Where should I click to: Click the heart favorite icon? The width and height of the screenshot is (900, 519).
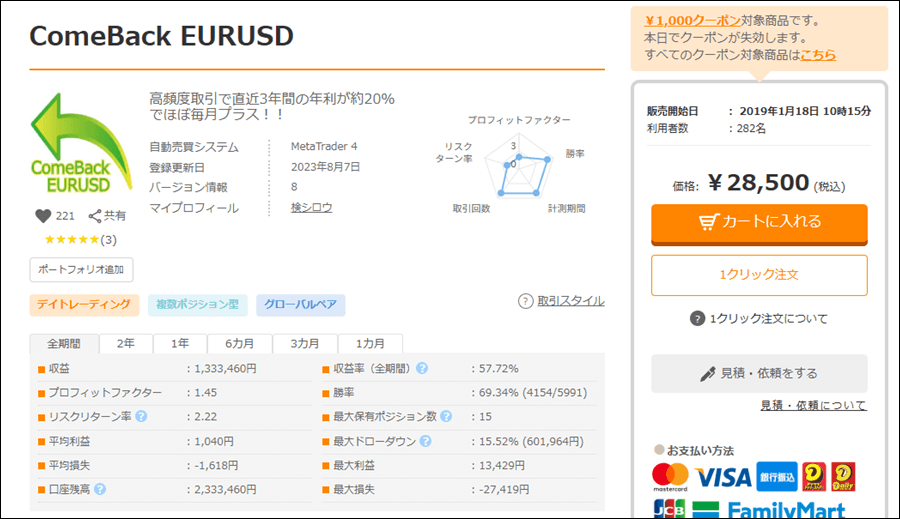(42, 215)
